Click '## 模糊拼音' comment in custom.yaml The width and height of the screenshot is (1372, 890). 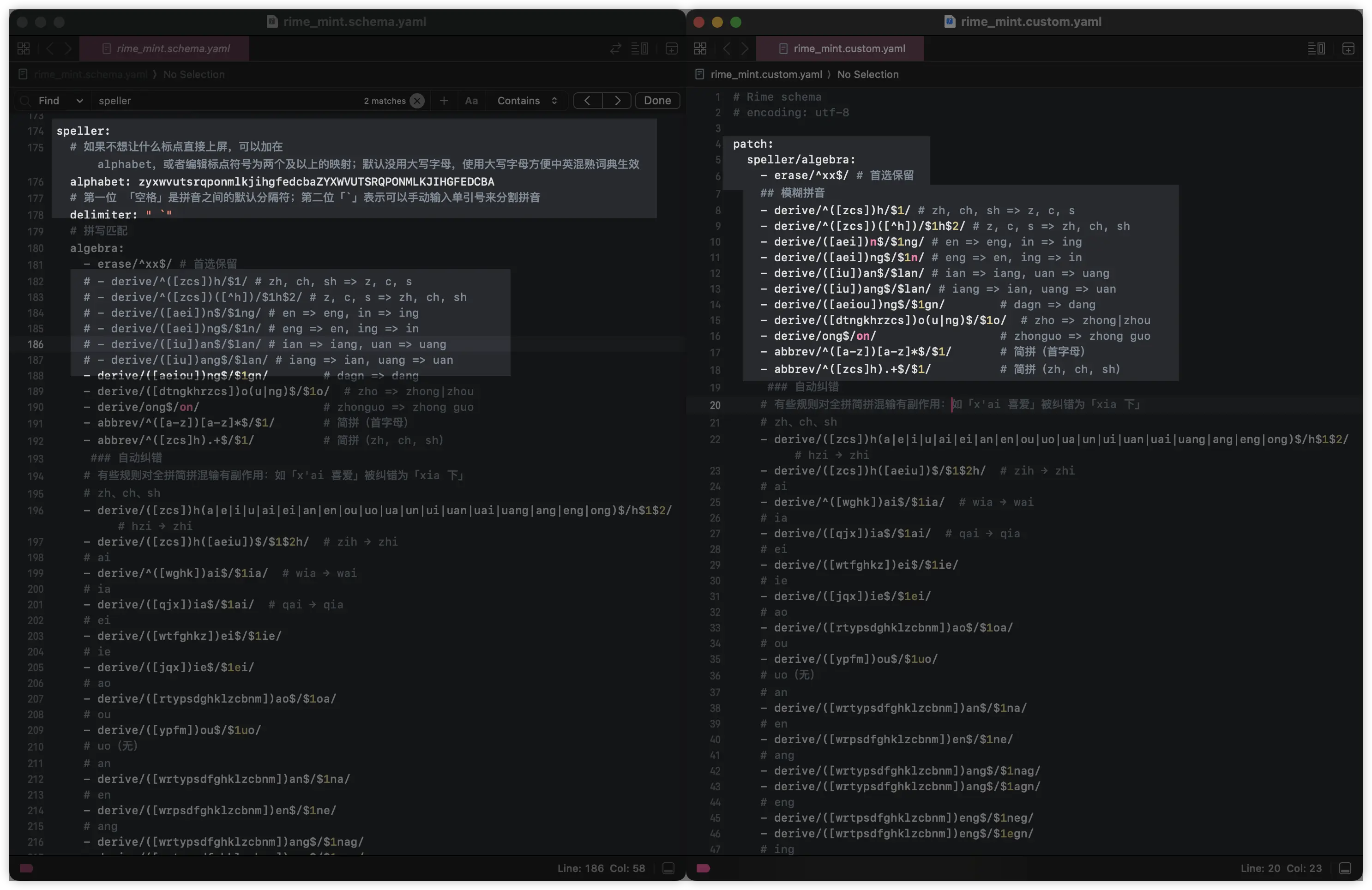point(792,193)
